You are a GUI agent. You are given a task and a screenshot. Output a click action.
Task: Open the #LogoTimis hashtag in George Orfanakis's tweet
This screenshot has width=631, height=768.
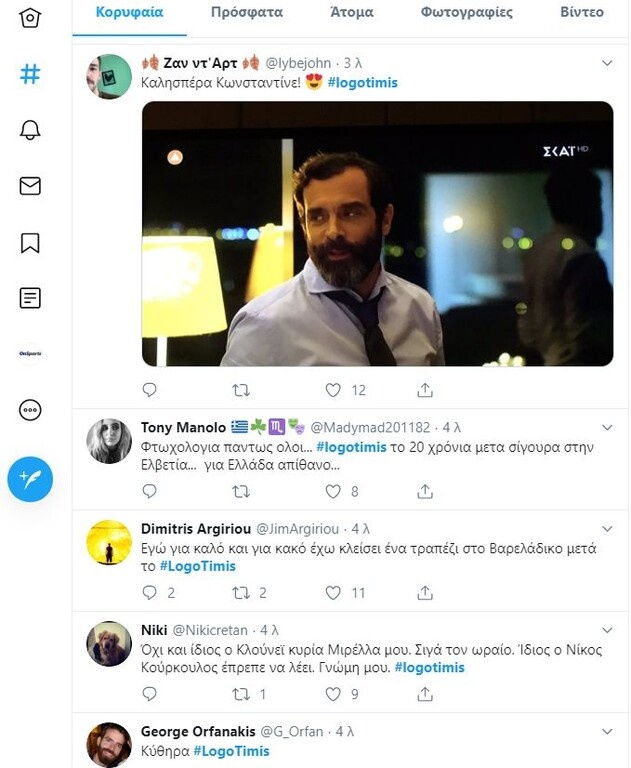point(231,751)
